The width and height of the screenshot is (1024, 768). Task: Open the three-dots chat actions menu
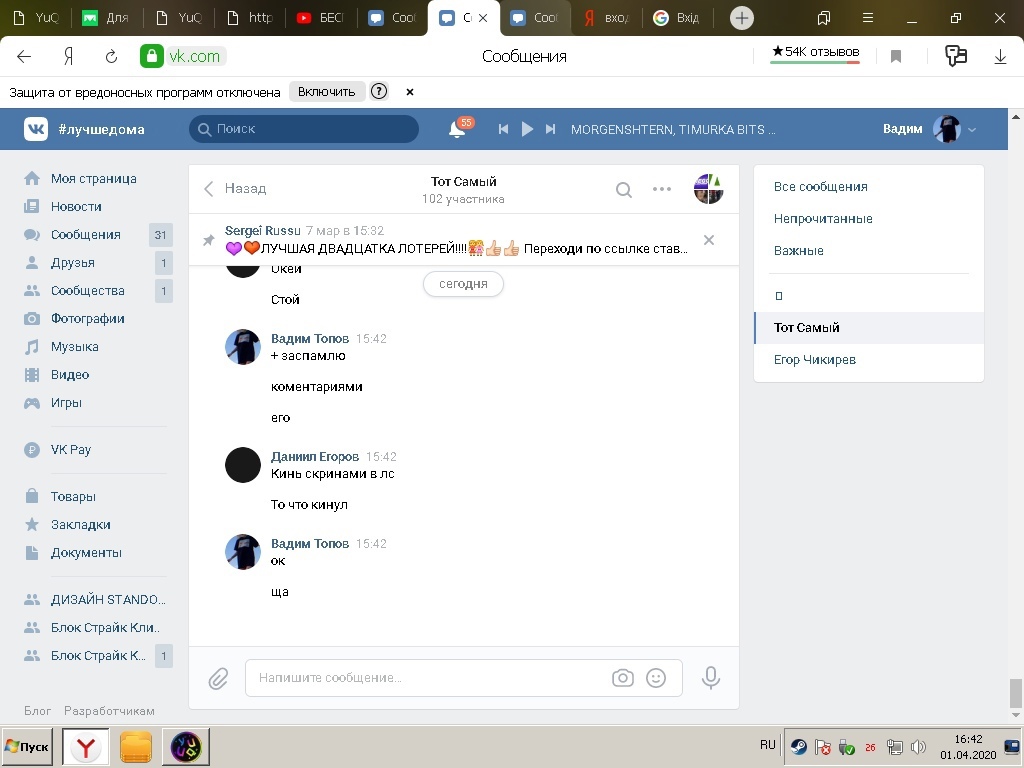click(x=662, y=189)
